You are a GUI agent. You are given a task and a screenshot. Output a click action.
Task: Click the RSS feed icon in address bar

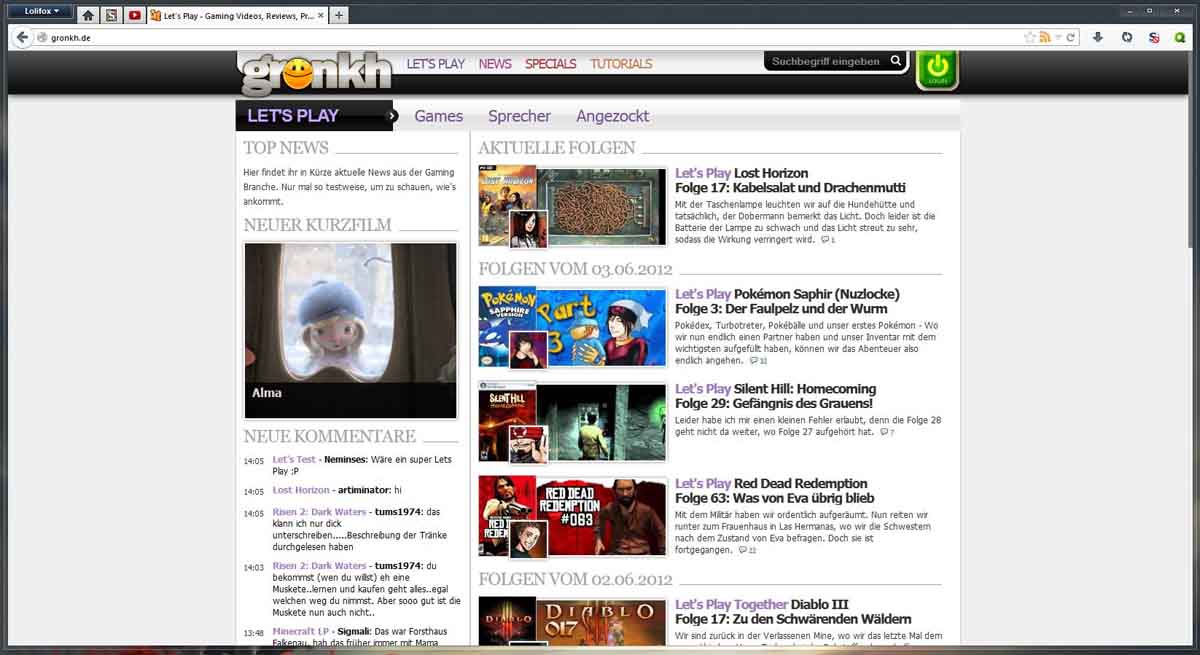pos(1045,37)
